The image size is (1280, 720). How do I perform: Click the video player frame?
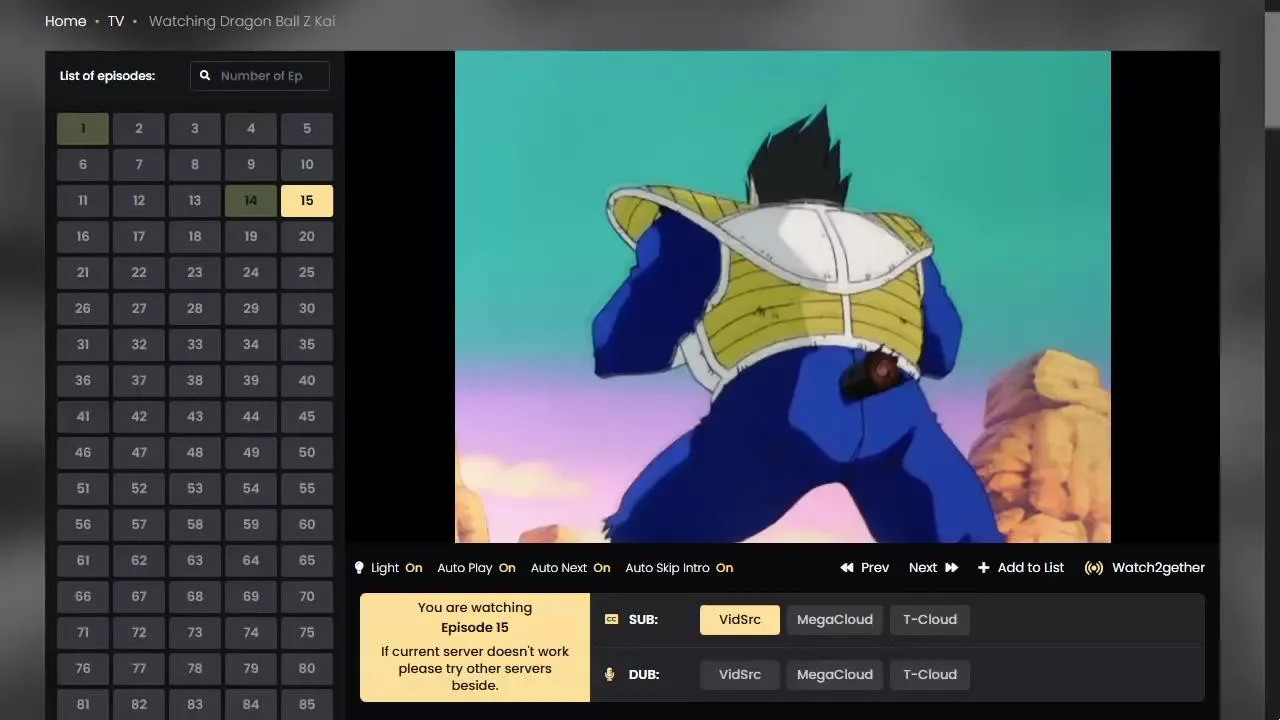(x=782, y=297)
